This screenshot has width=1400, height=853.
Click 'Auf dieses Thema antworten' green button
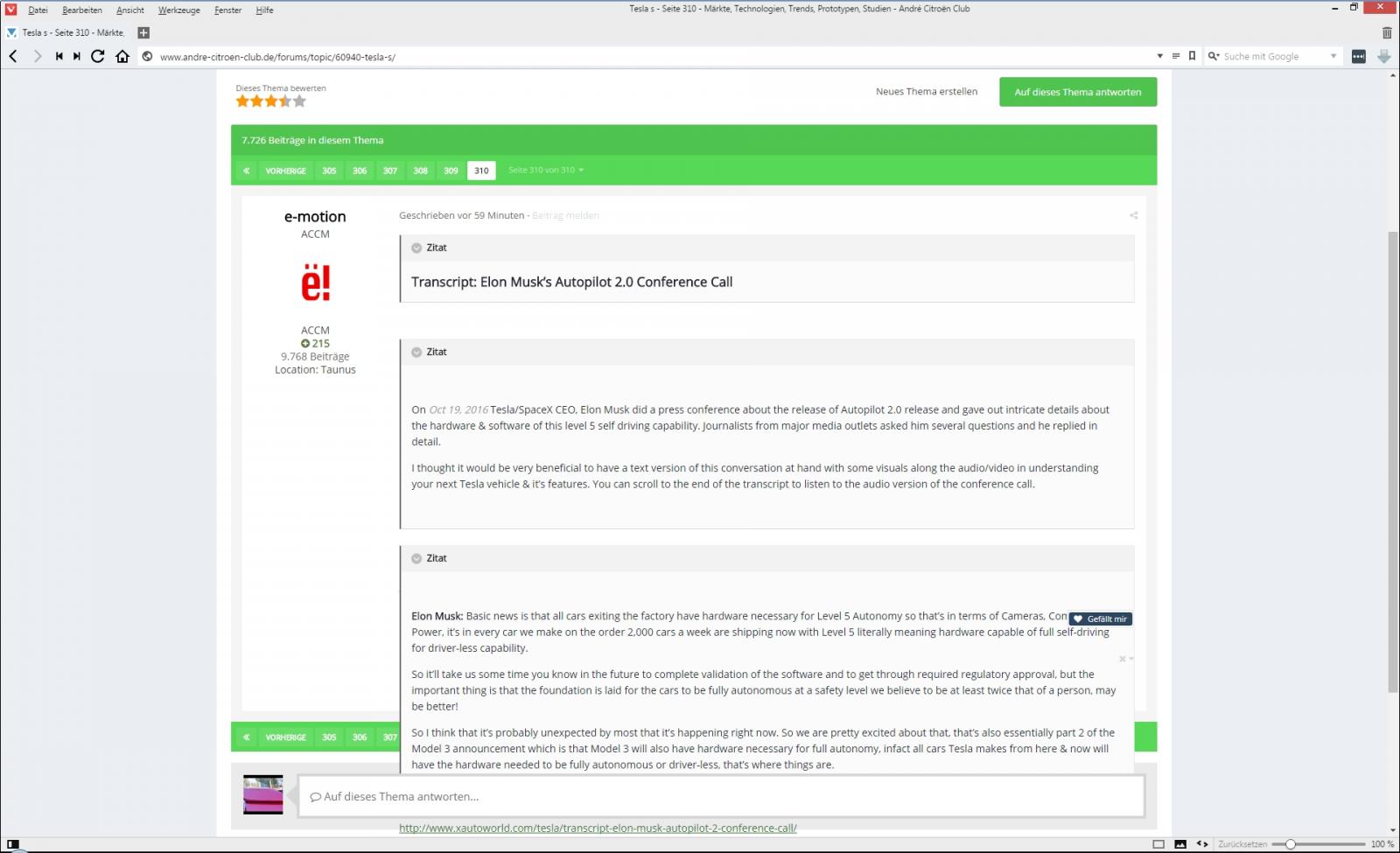coord(1078,92)
